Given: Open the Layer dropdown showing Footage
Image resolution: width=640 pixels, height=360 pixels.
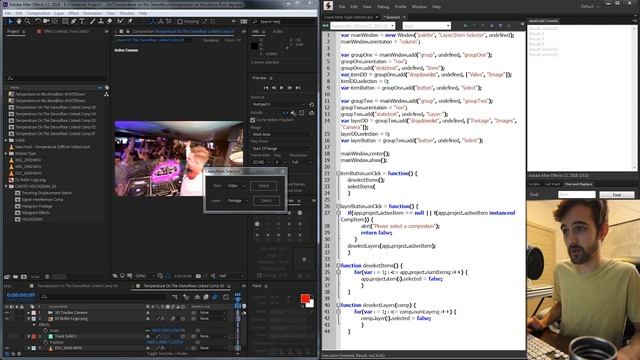Looking at the screenshot, I should 237,200.
